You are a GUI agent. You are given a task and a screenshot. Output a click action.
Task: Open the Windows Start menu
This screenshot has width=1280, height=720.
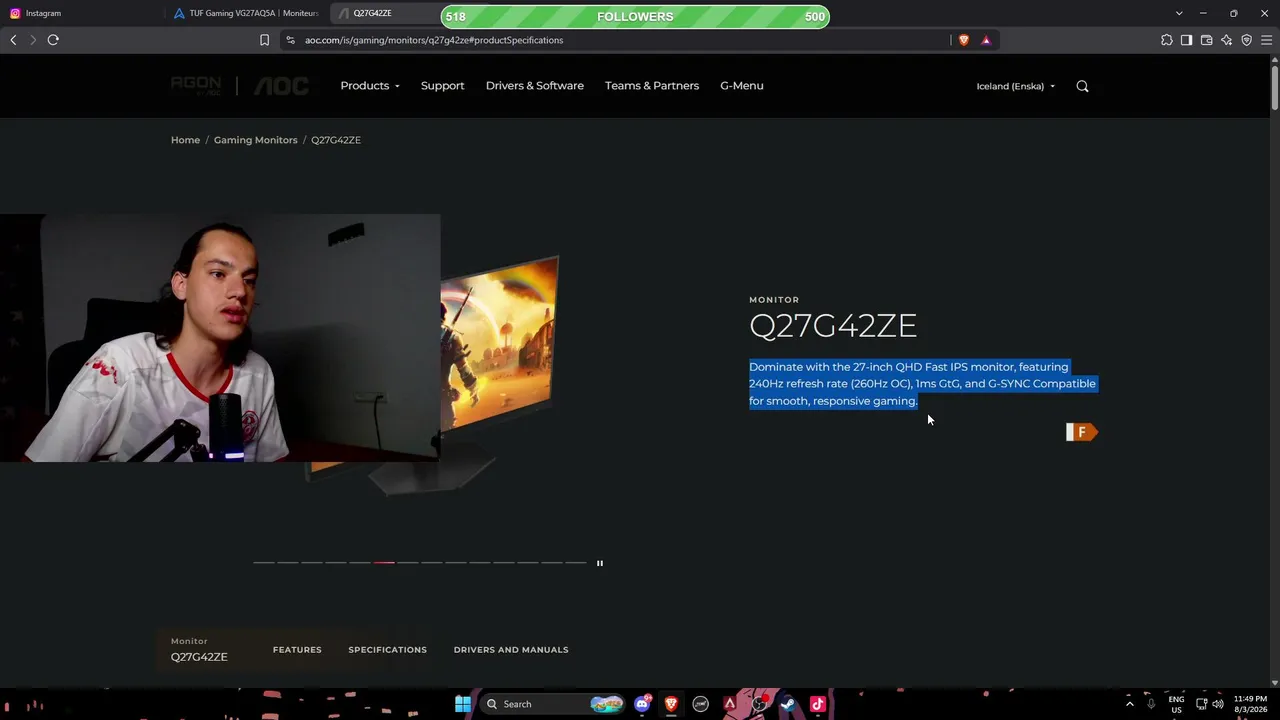click(x=463, y=704)
